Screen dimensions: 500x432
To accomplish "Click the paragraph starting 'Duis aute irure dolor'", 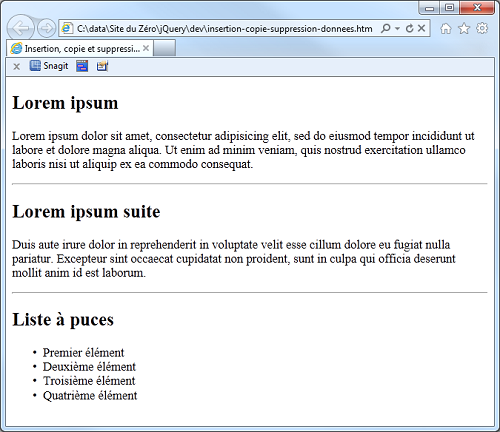I will click(x=234, y=259).
